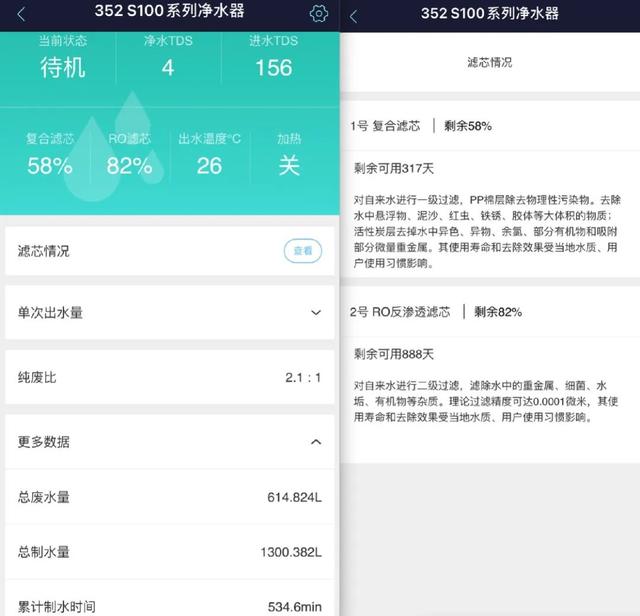Screen dimensions: 640x616
Task: Tap the left screen title 352 S100系列净水器
Action: coord(169,11)
